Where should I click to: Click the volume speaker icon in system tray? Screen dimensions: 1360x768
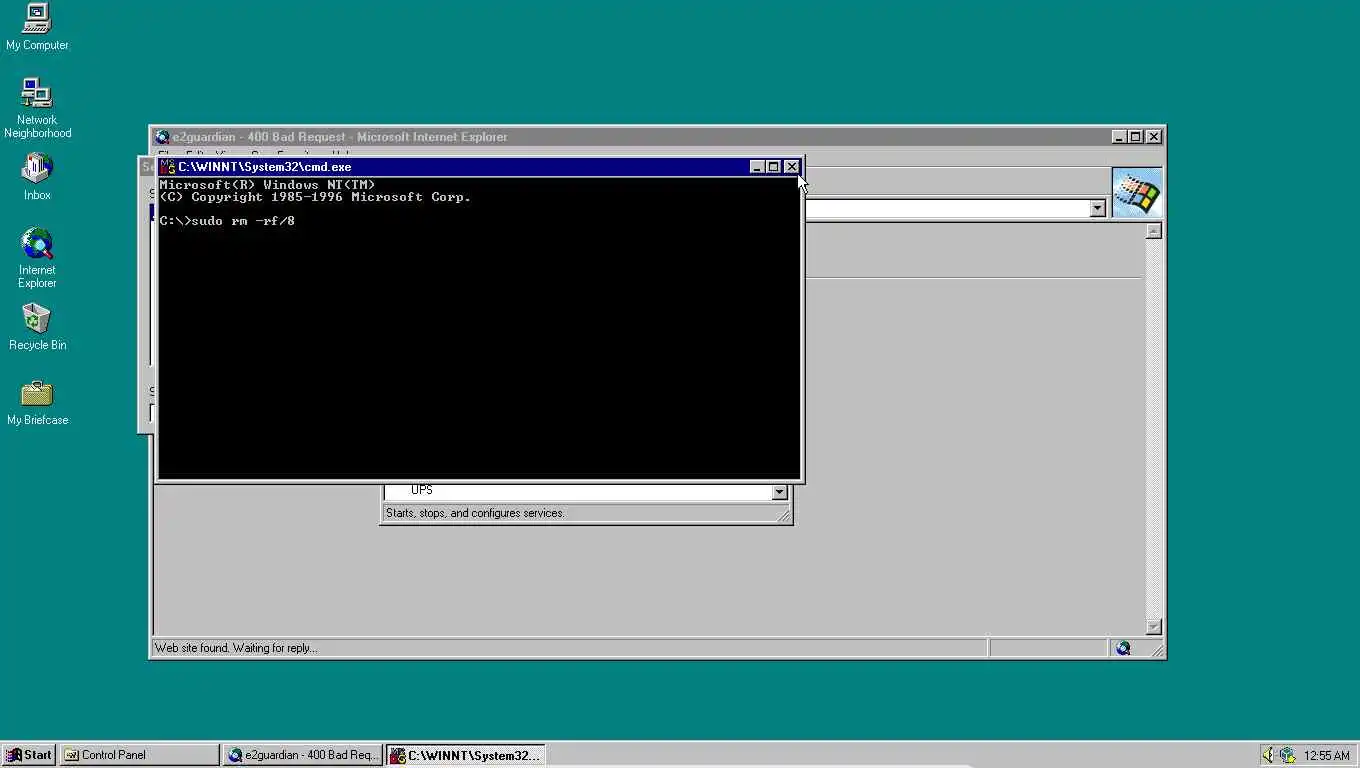click(x=1268, y=755)
